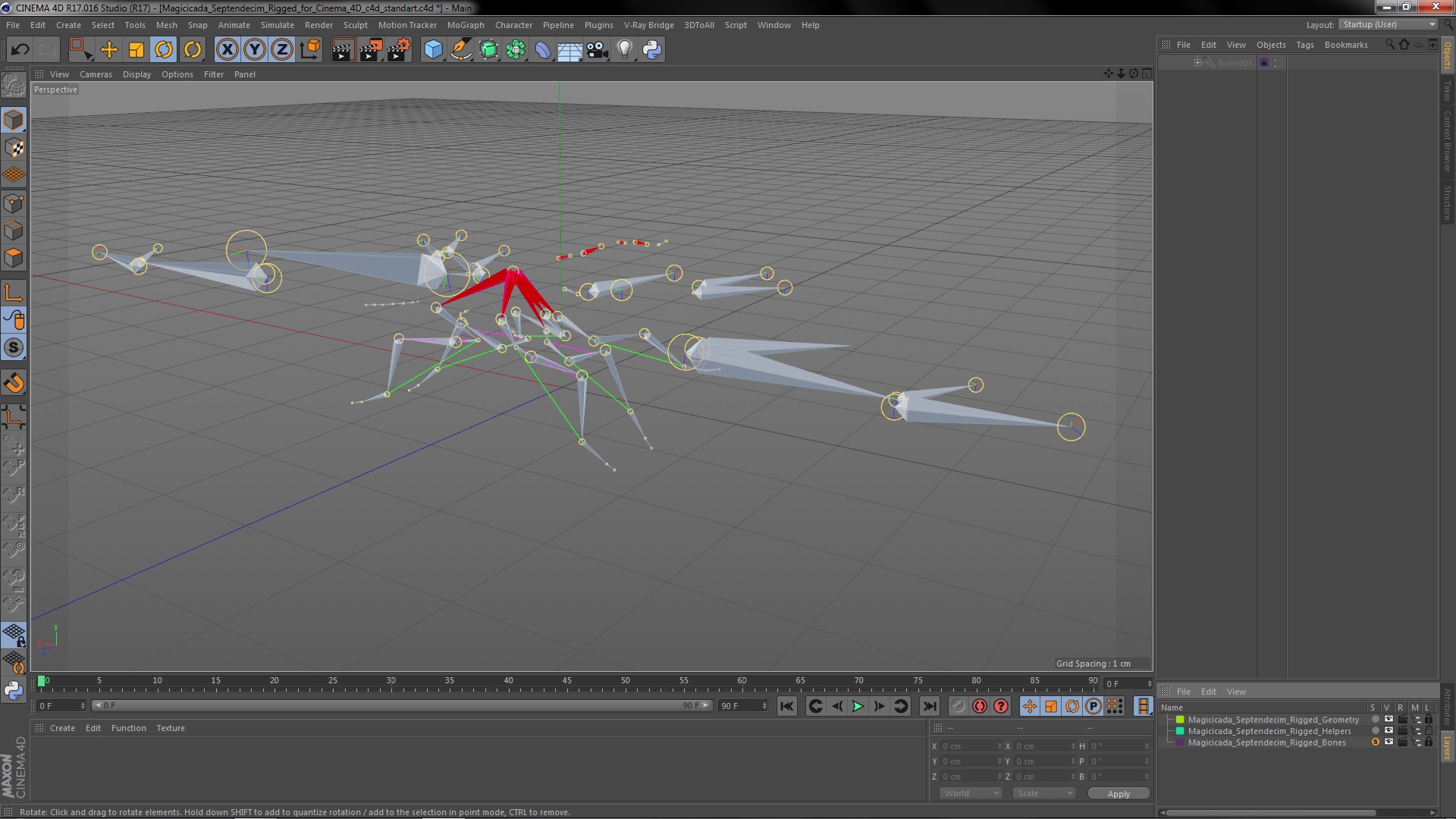Screen dimensions: 1456x819
Task: Open the Character menu
Action: [x=513, y=25]
